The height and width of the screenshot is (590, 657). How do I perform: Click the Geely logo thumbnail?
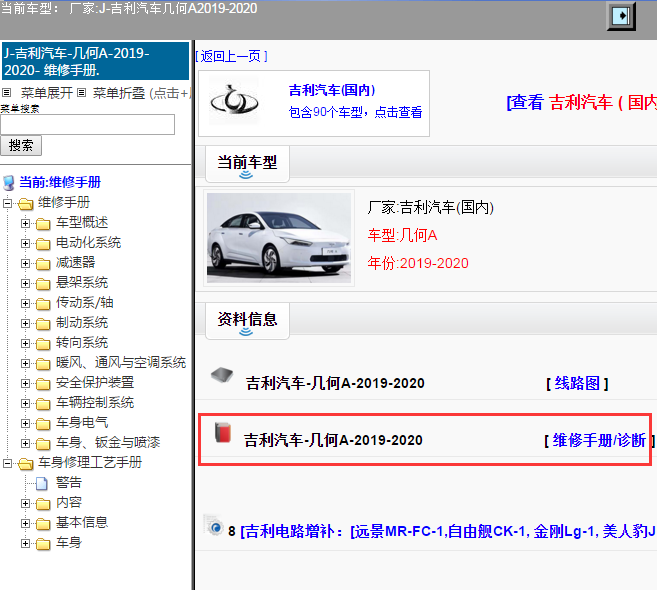(x=234, y=101)
